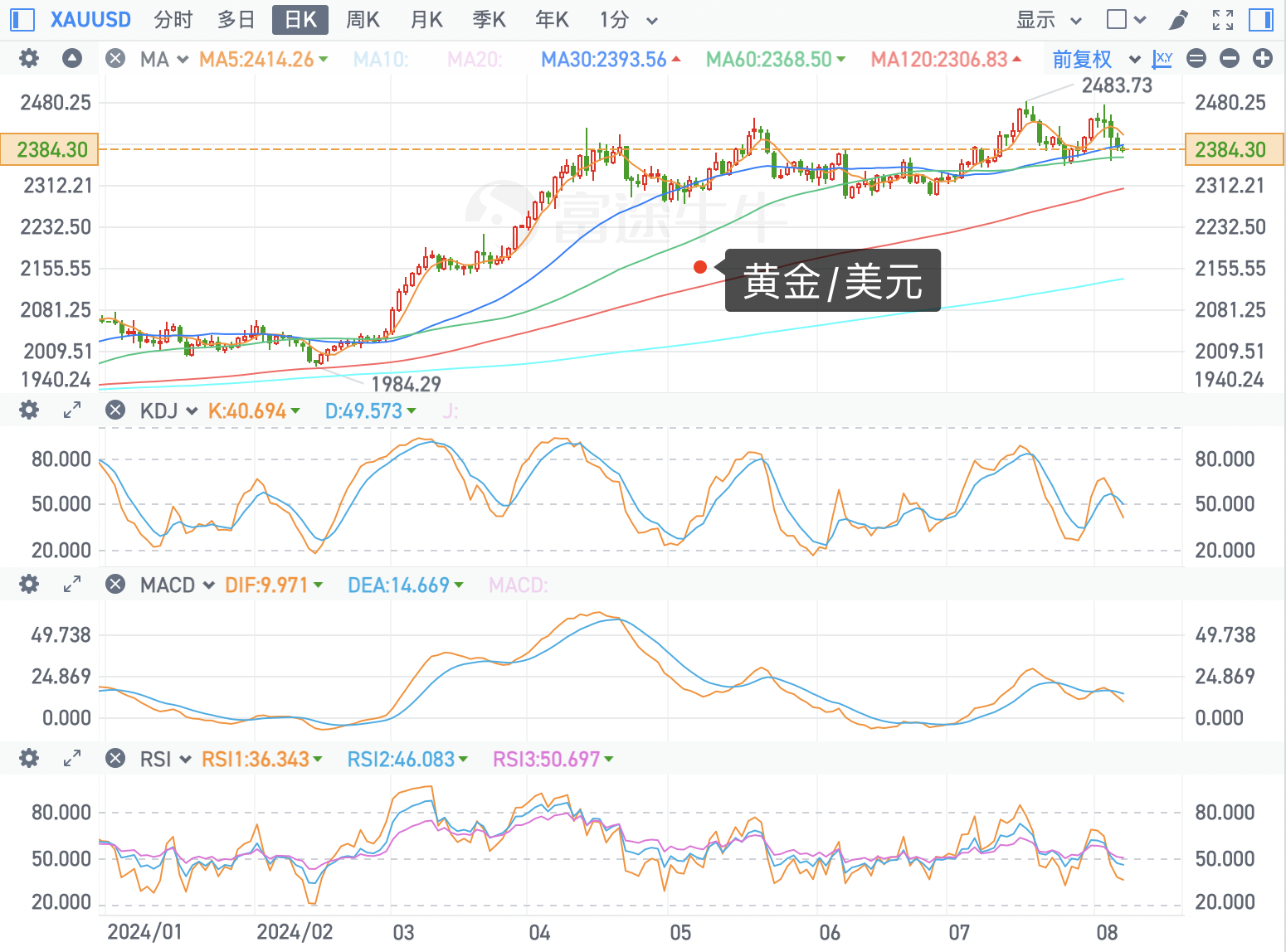Click the 2483.73 high price label
This screenshot has height=952, width=1286.
click(x=1117, y=85)
